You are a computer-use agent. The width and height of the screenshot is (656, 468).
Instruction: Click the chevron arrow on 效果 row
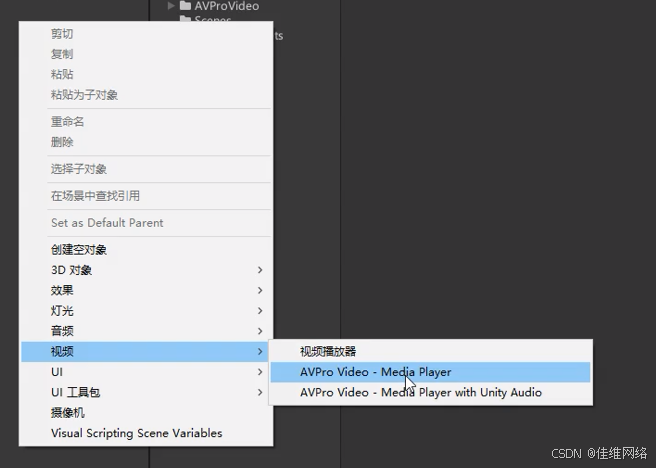point(260,290)
